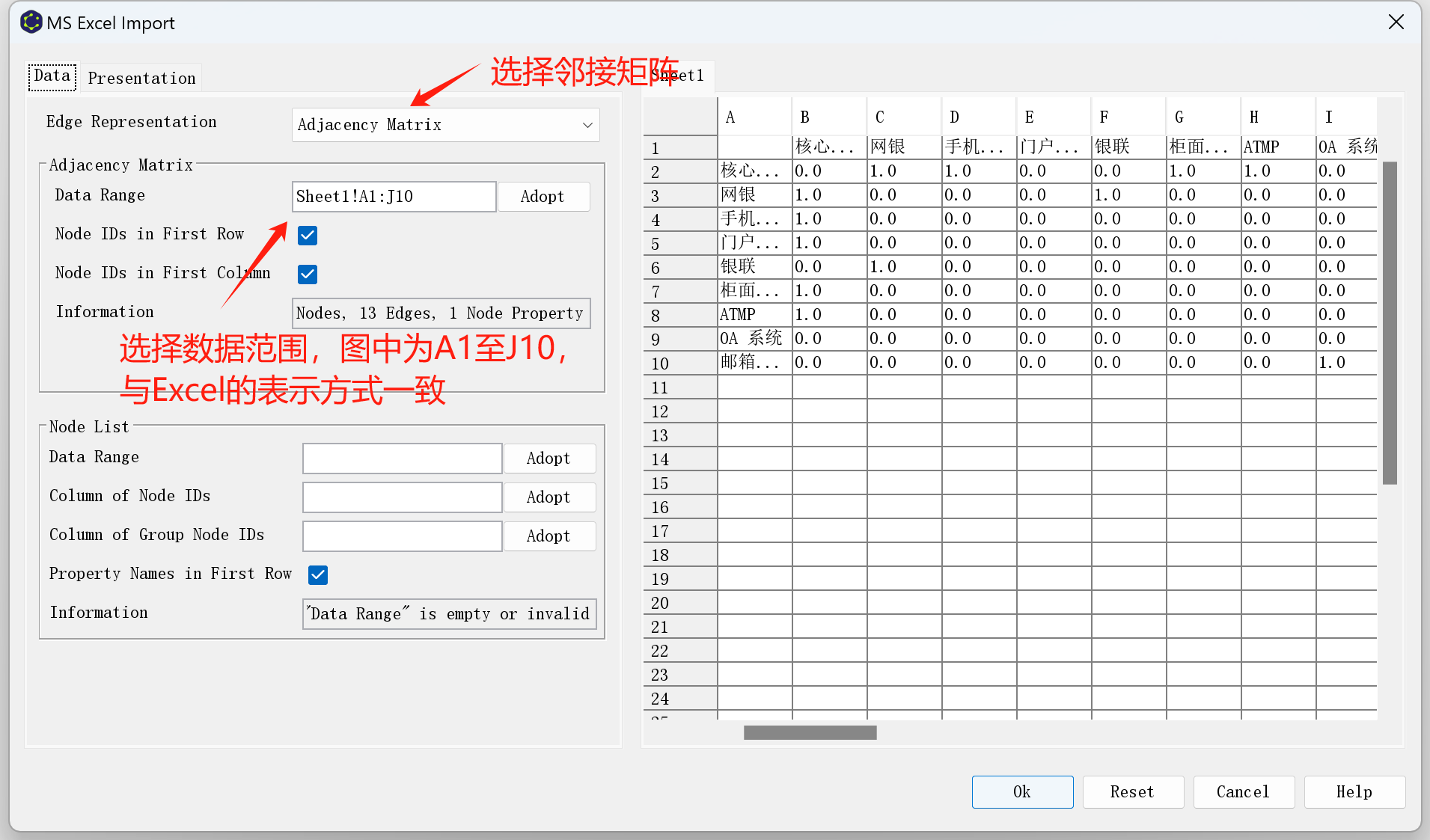Screen dimensions: 1430x840
Task: Click the yEd app icon in title bar
Action: (31, 22)
